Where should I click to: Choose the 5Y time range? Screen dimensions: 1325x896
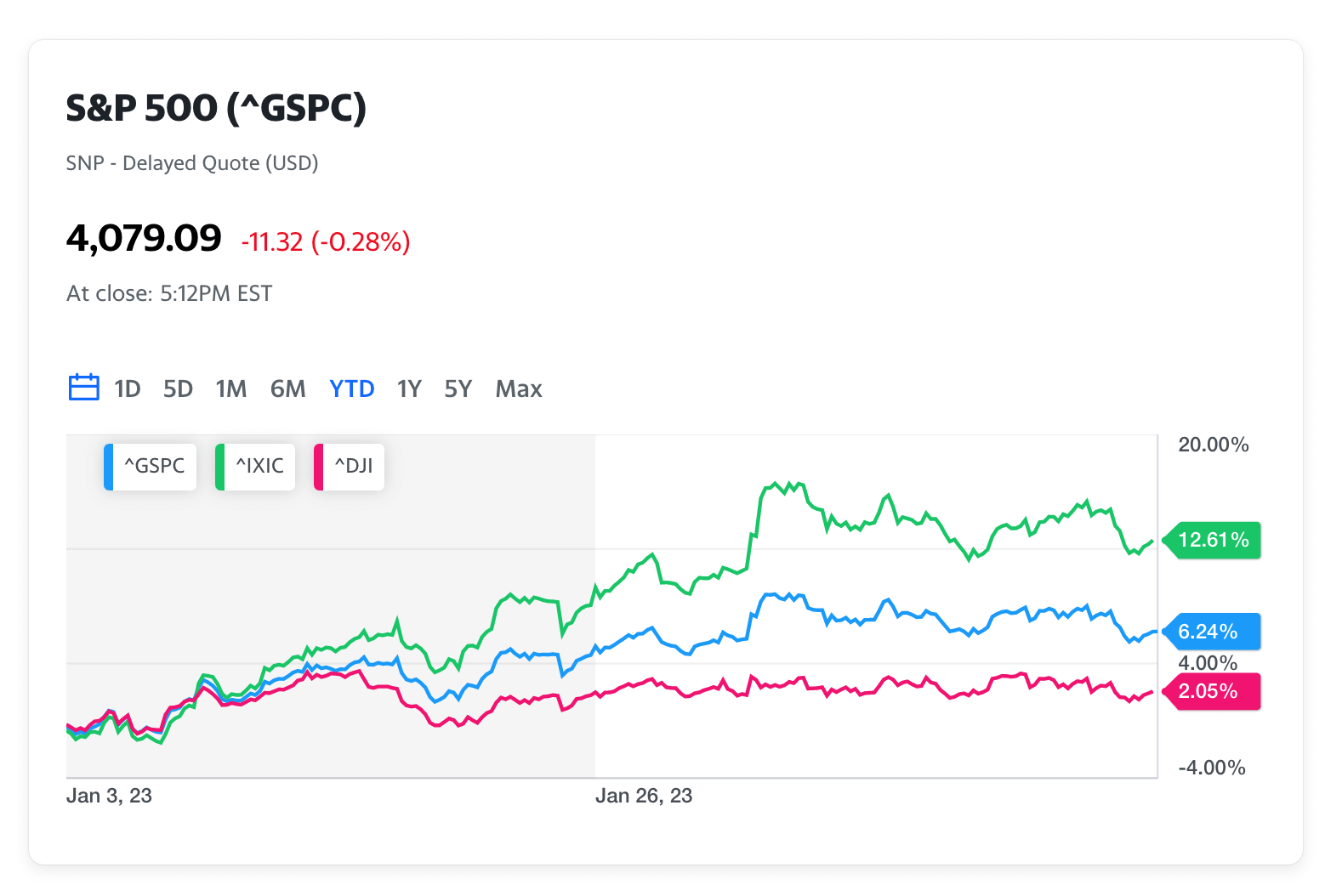[x=458, y=389]
